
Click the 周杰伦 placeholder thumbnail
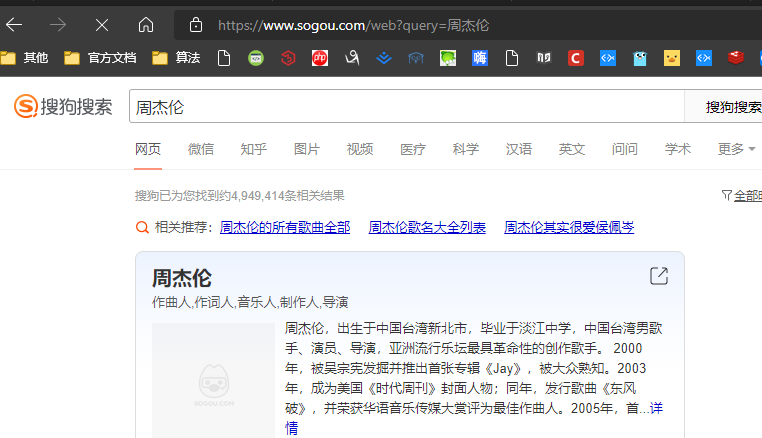pyautogui.click(x=213, y=380)
